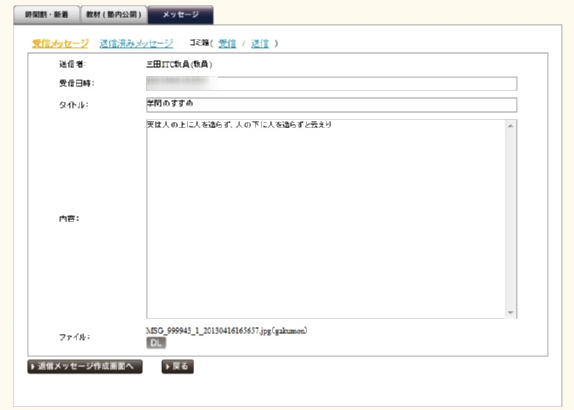Screen dimensions: 574x410
Task: Click the タイトル field showing 学問のすすめ
Action: [x=331, y=105]
